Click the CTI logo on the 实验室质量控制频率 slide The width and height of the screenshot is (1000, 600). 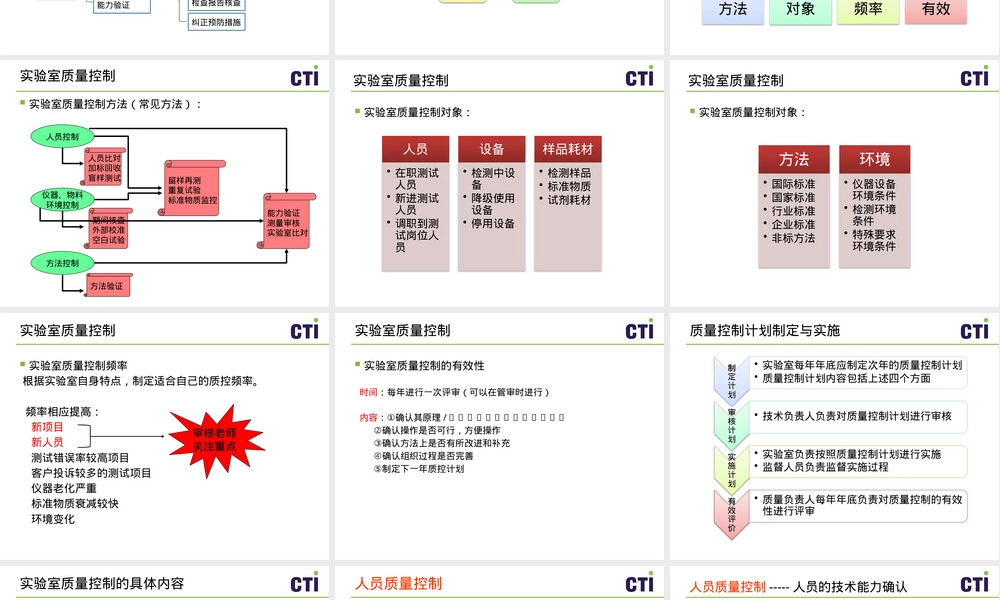pyautogui.click(x=304, y=330)
